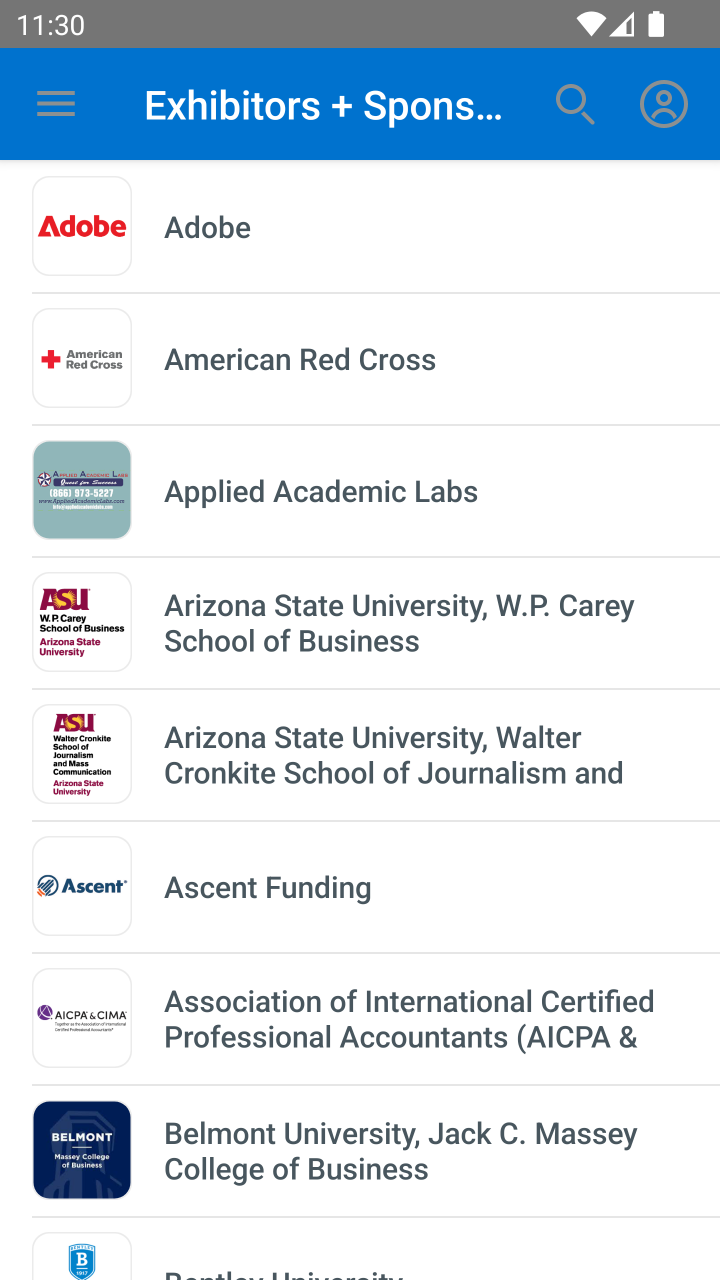Select the Ascent logo icon
Screen dimensions: 720x1280
click(x=82, y=886)
